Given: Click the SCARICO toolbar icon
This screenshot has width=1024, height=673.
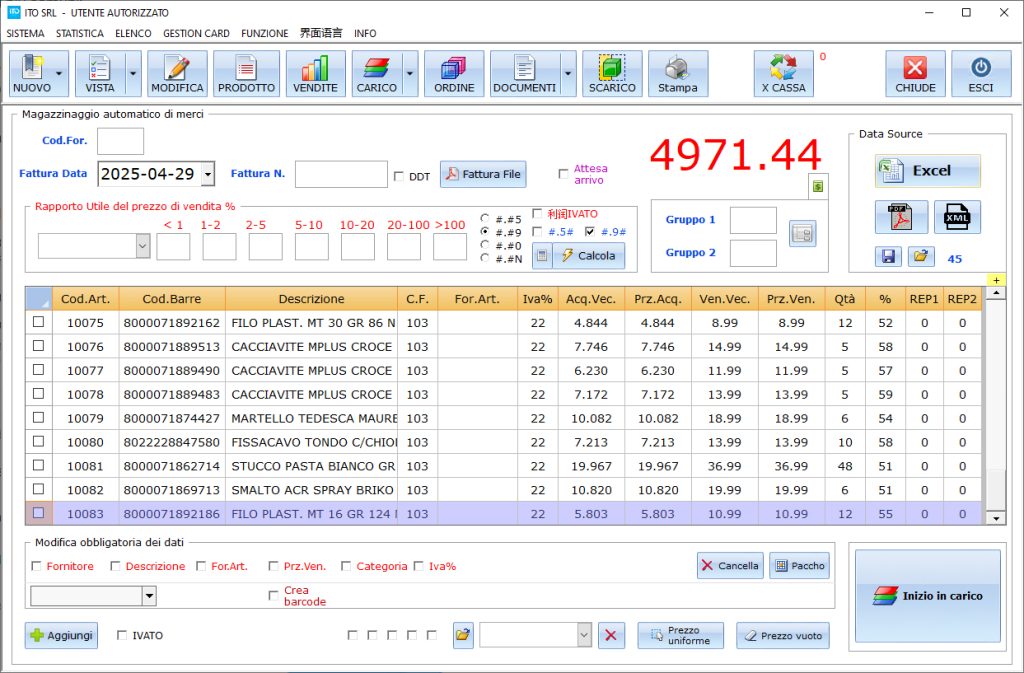Looking at the screenshot, I should (612, 74).
